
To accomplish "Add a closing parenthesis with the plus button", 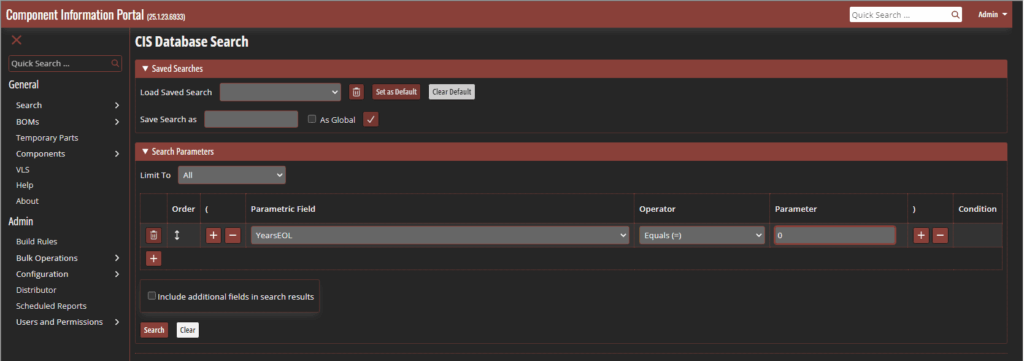I will click(x=921, y=236).
